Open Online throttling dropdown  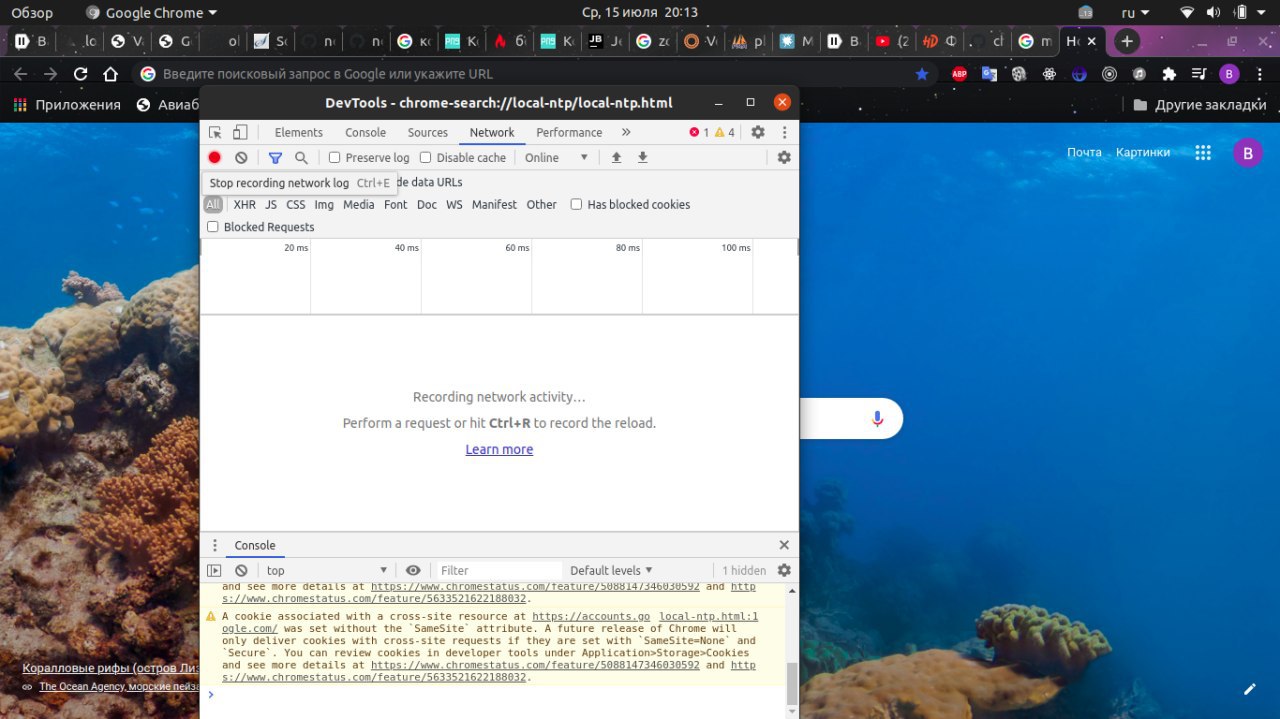coord(556,158)
